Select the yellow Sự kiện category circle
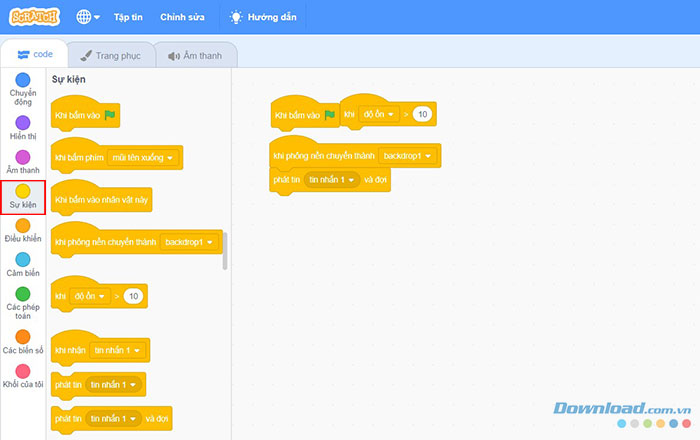Screen dimensions: 700x440 point(22,190)
